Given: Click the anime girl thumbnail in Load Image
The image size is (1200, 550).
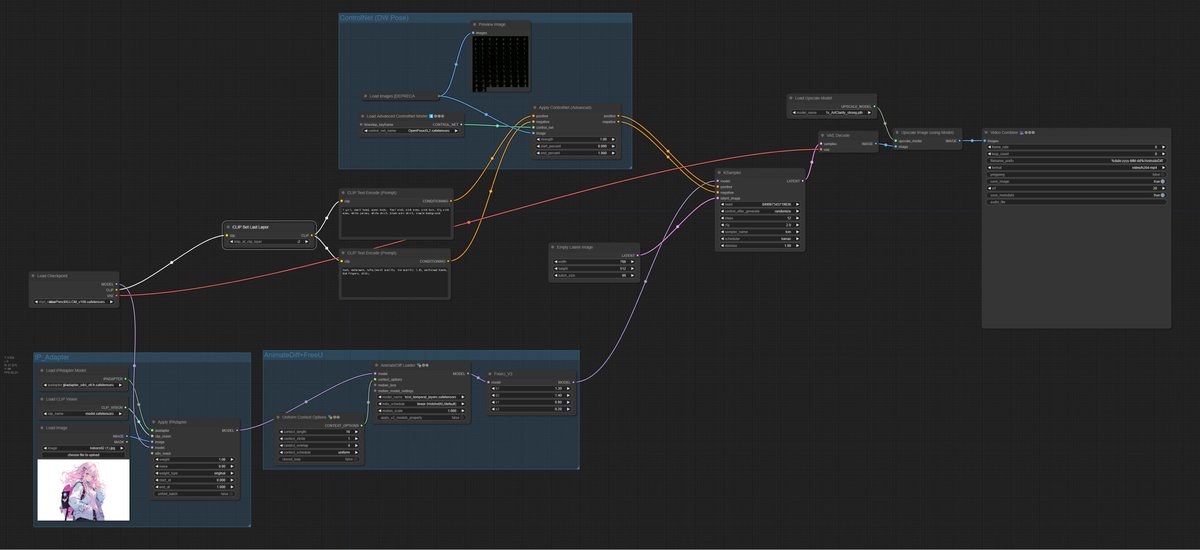Looking at the screenshot, I should [83, 492].
